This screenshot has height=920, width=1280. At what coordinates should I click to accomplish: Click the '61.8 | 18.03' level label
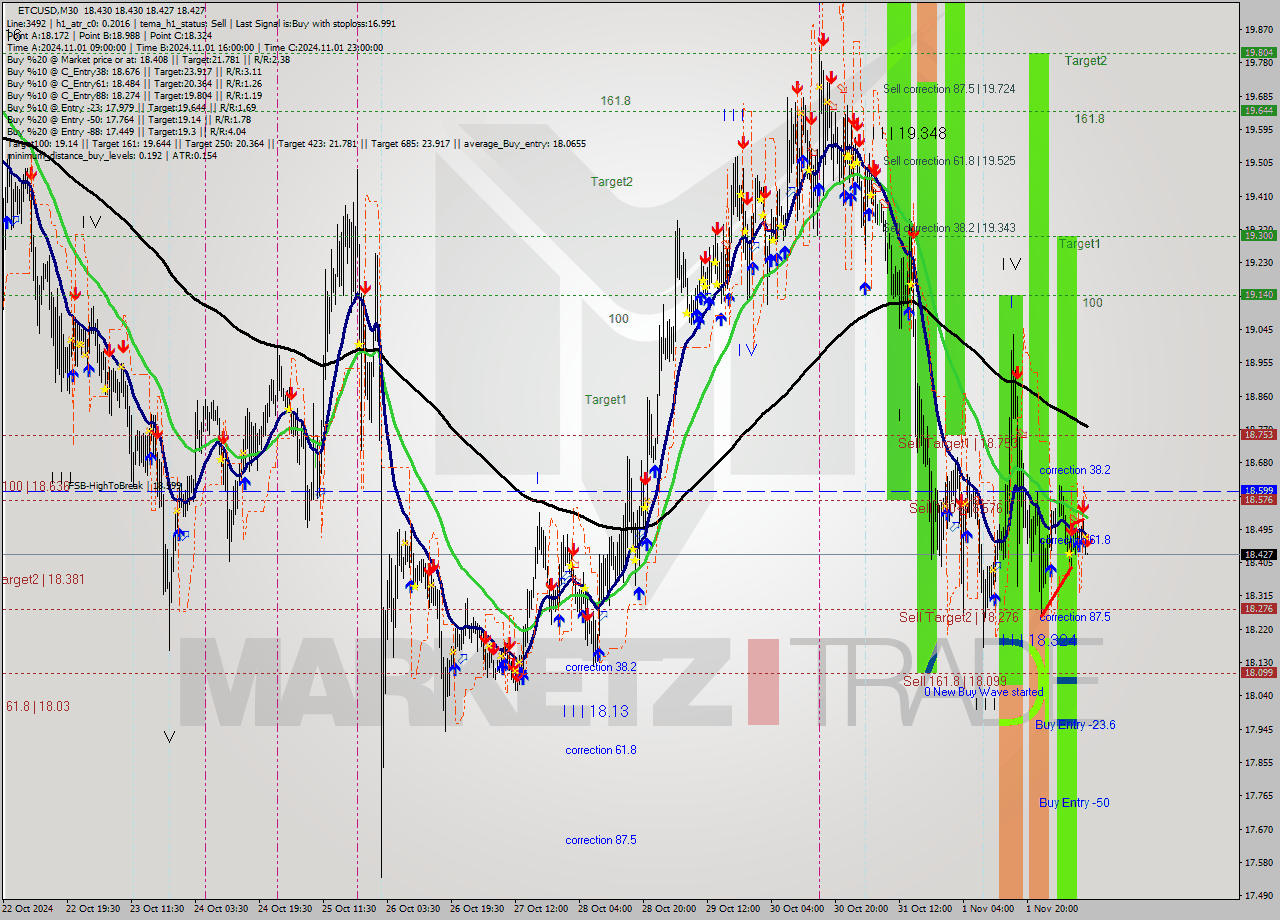tap(38, 706)
